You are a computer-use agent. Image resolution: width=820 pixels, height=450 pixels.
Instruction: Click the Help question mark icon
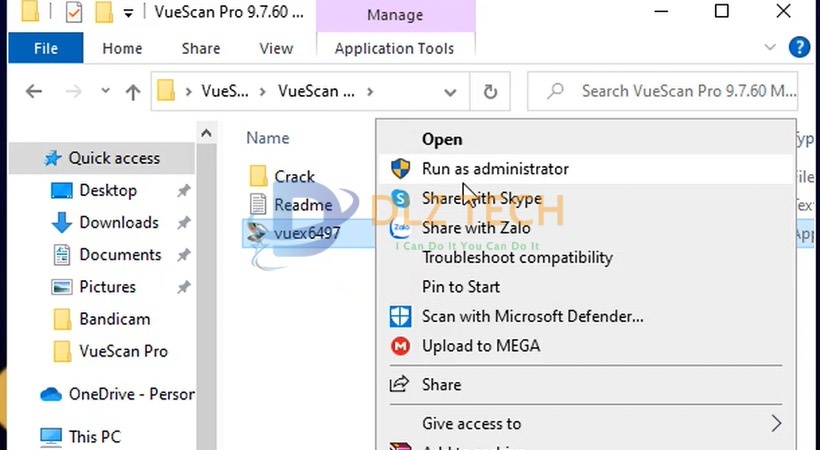(x=799, y=47)
